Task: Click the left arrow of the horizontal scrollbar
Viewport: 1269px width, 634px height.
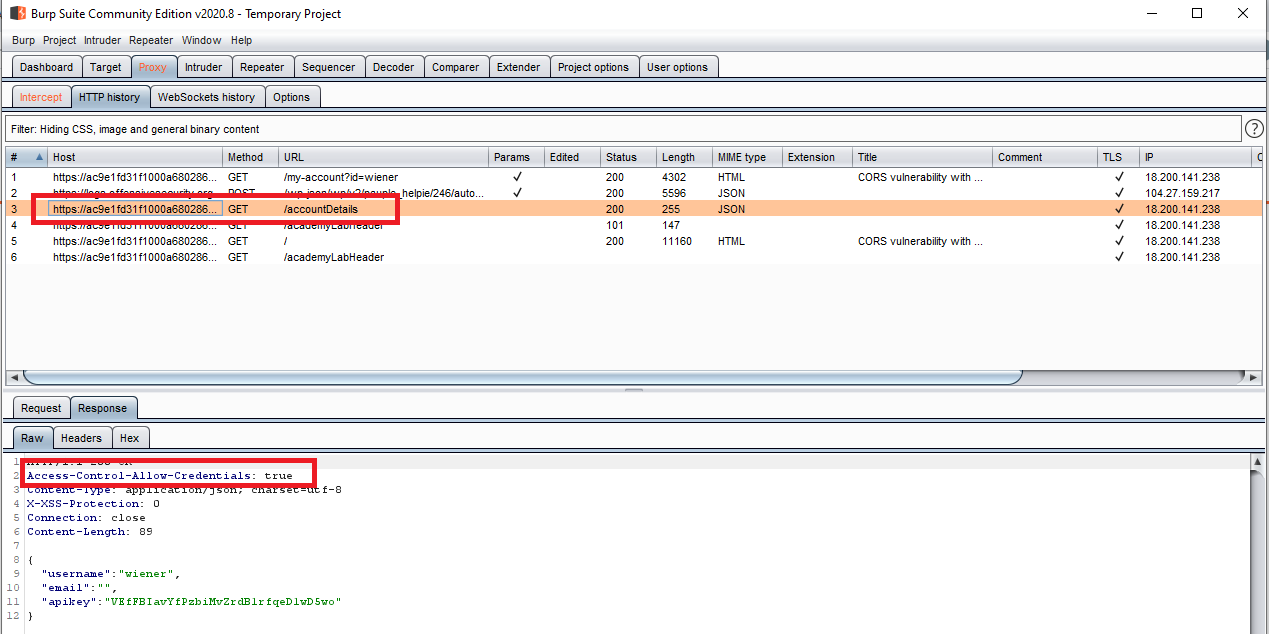Action: pyautogui.click(x=14, y=377)
